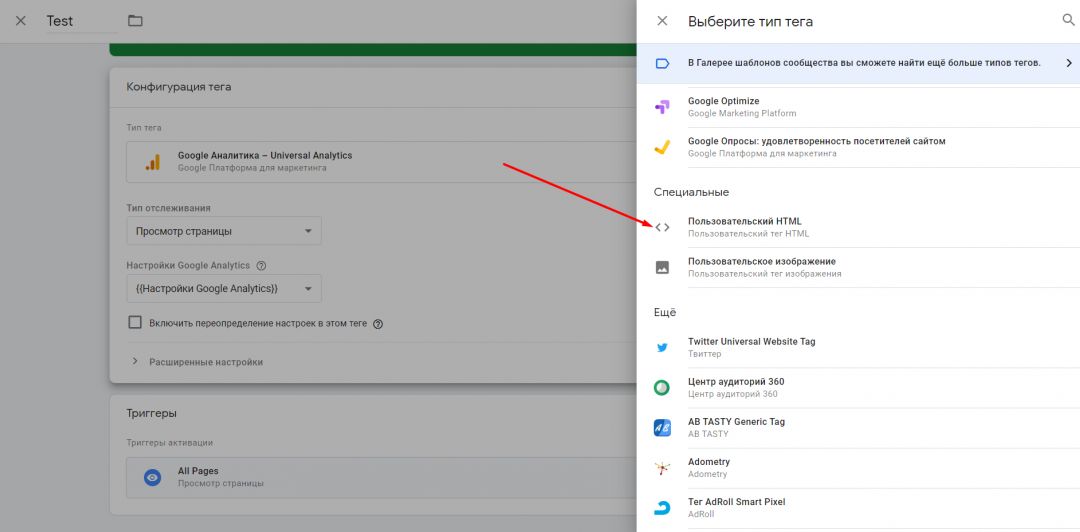Click the Тип тега label
Viewport: 1080px width, 532px height.
pyautogui.click(x=144, y=127)
